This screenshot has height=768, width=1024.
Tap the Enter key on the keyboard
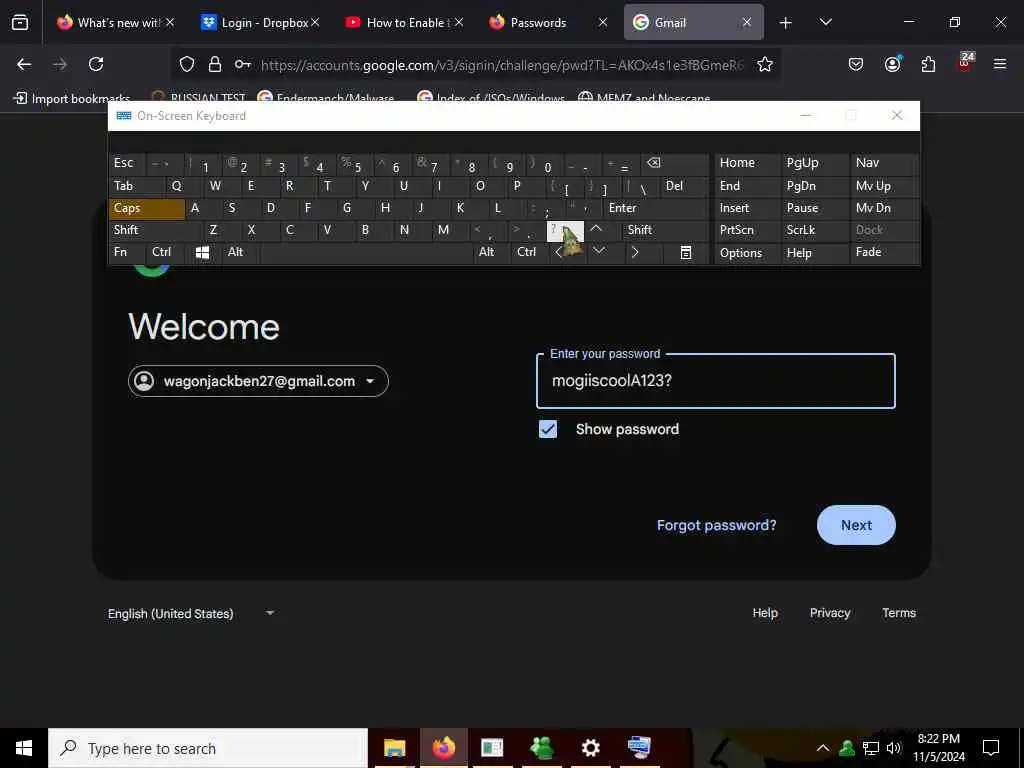(654, 208)
